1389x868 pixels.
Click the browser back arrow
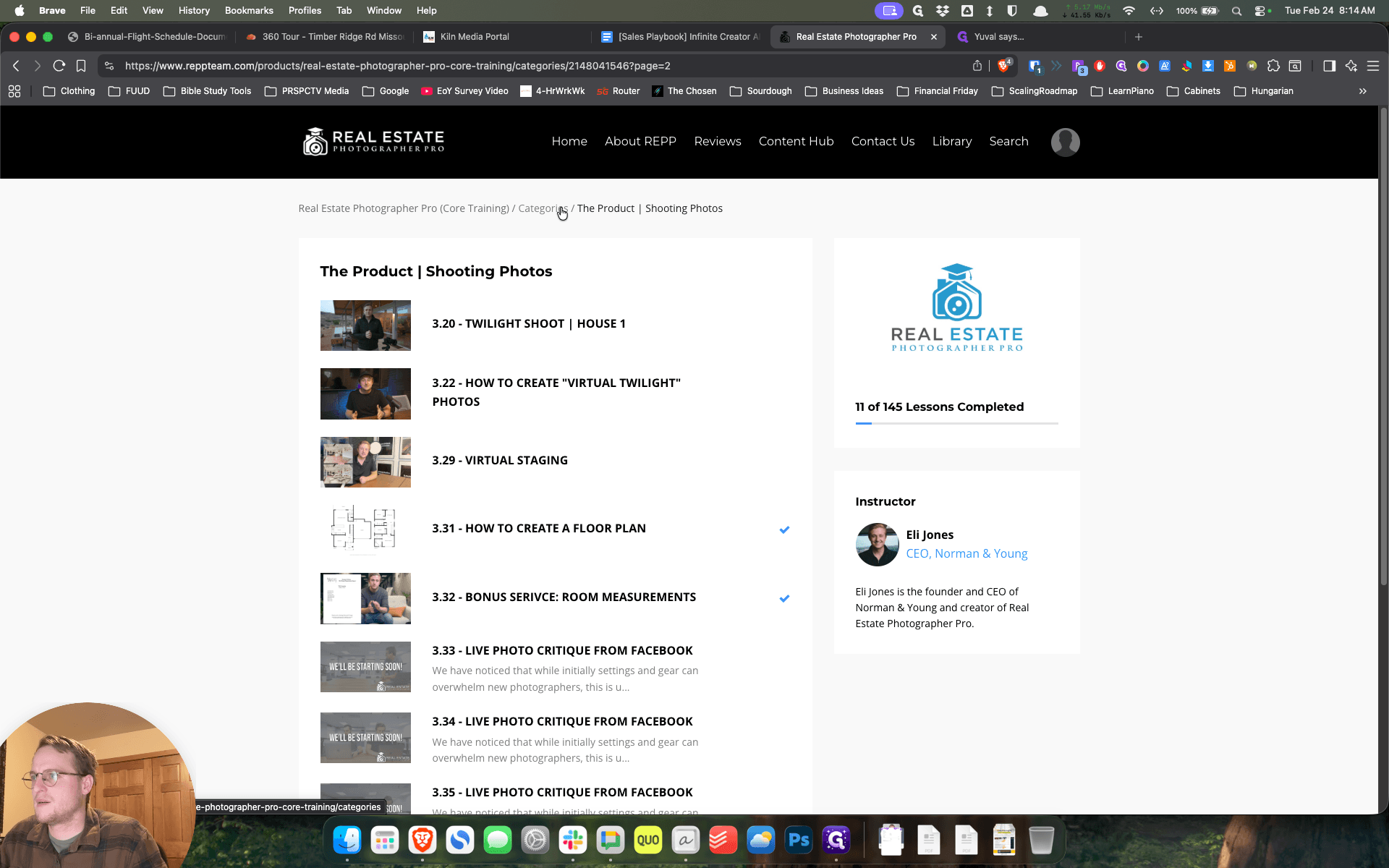16,66
